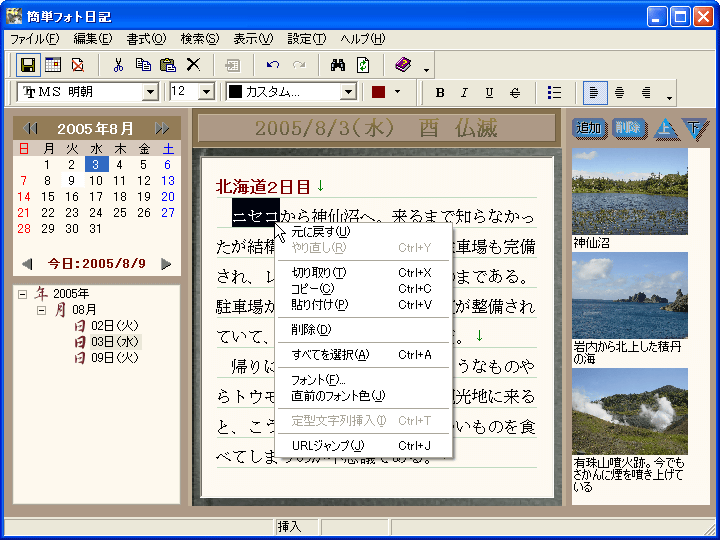Open the main toolbar overflow arrow
The image size is (720, 540).
pyautogui.click(x=426, y=70)
